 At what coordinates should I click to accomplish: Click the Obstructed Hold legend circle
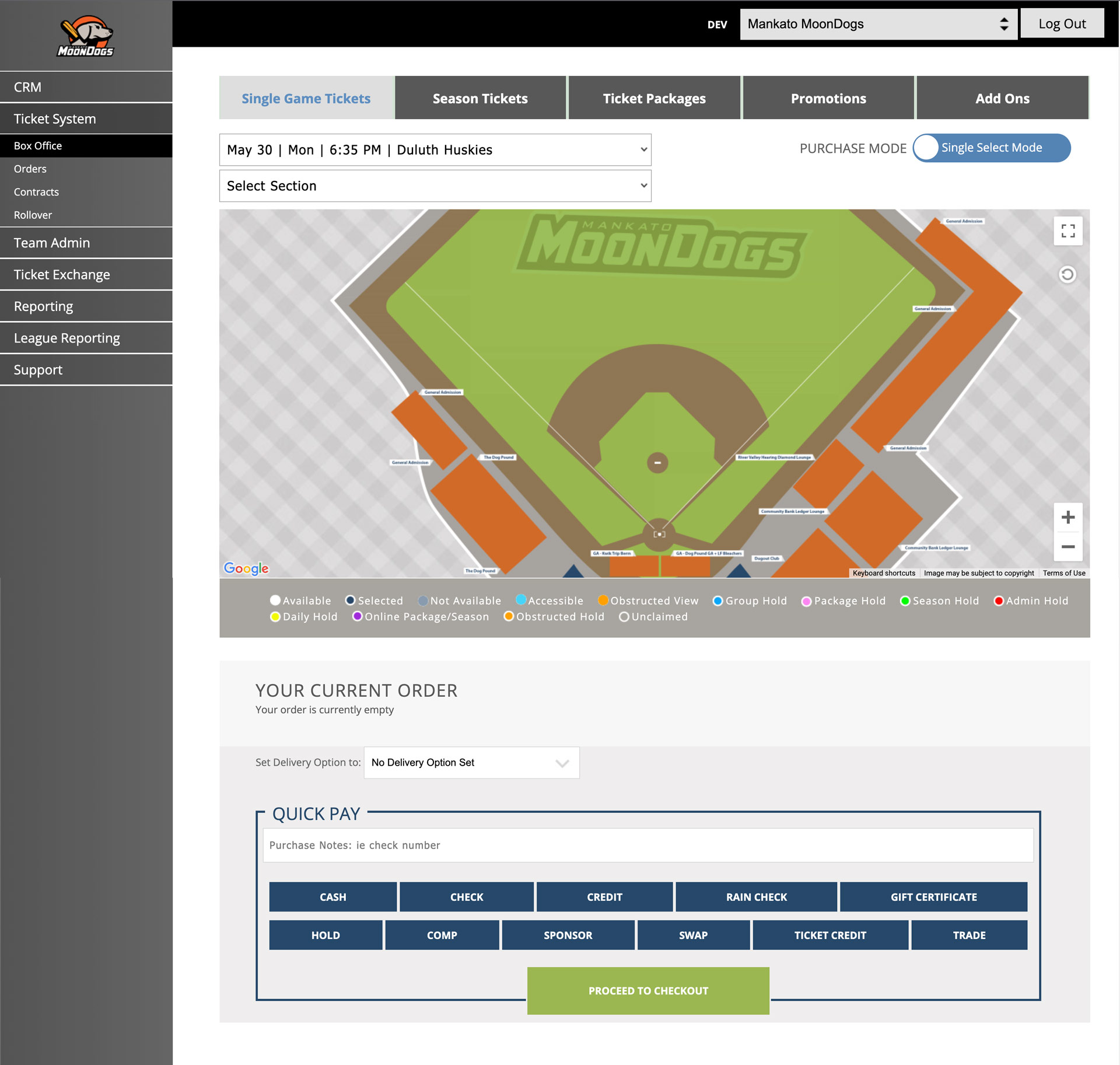[509, 616]
